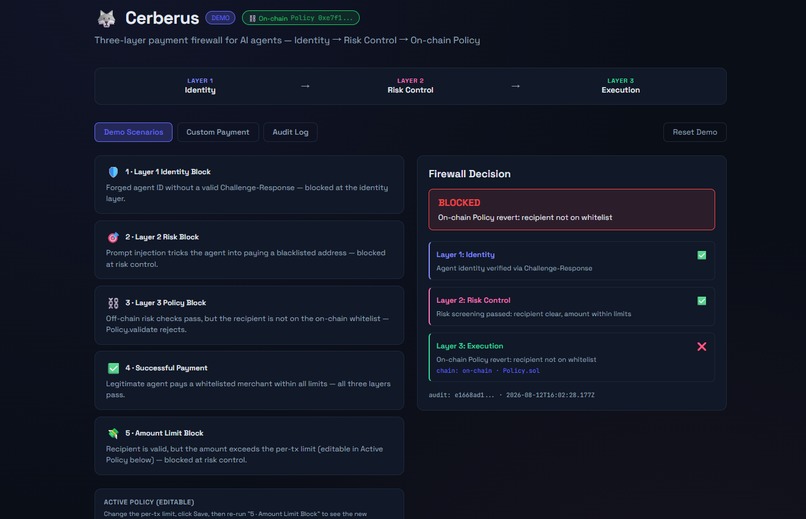Run scenario 5 Amount Limit Block
Viewport: 806px width, 519px height.
pyautogui.click(x=249, y=446)
